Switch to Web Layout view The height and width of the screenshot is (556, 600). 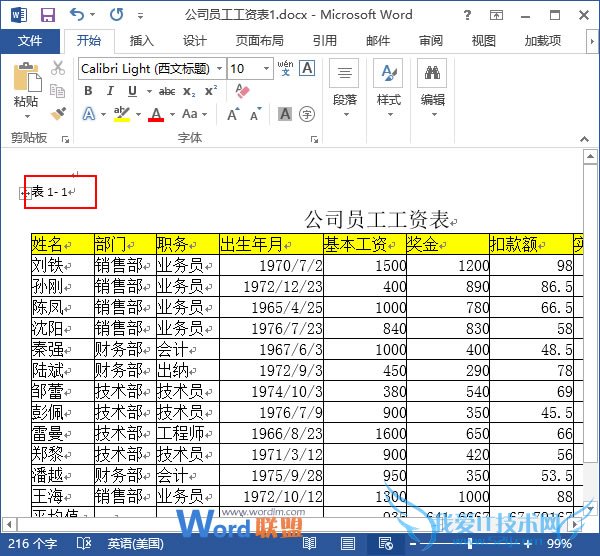385,544
